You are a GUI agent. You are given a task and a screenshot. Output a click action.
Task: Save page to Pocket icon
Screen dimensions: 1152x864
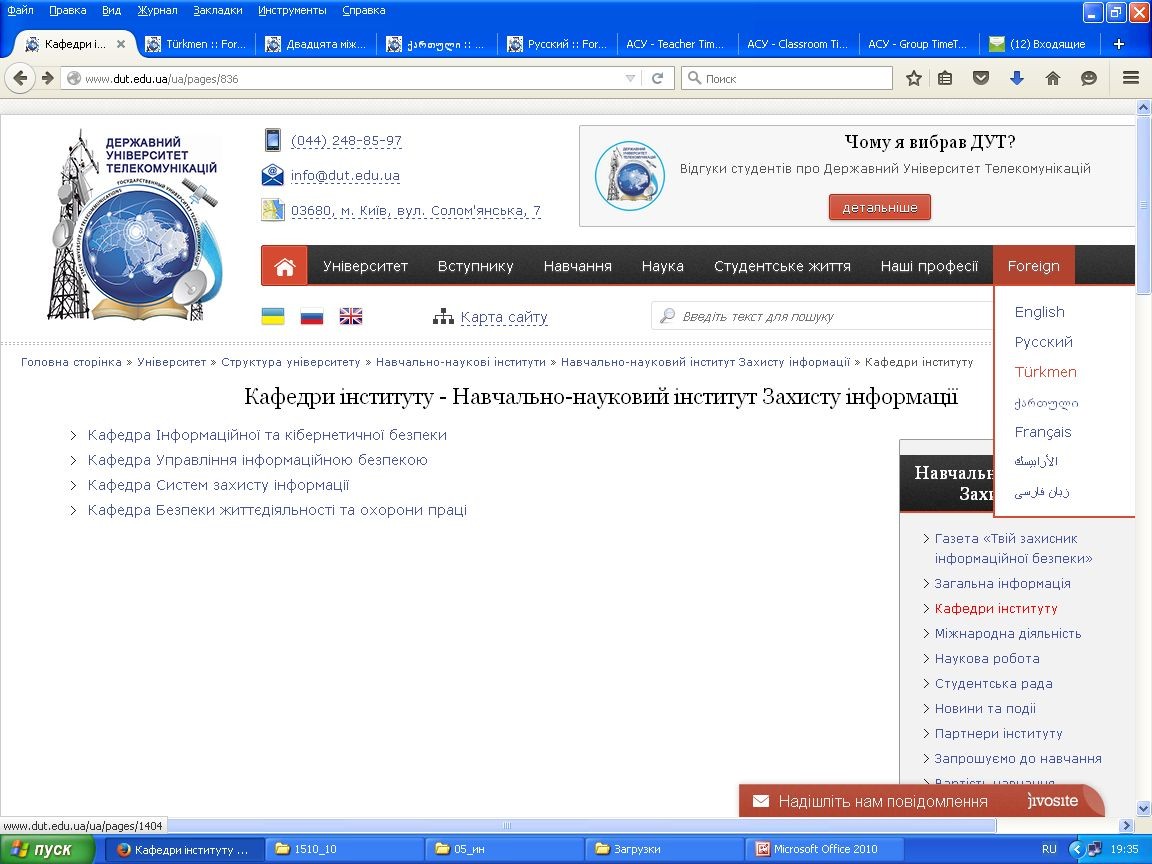tap(981, 78)
